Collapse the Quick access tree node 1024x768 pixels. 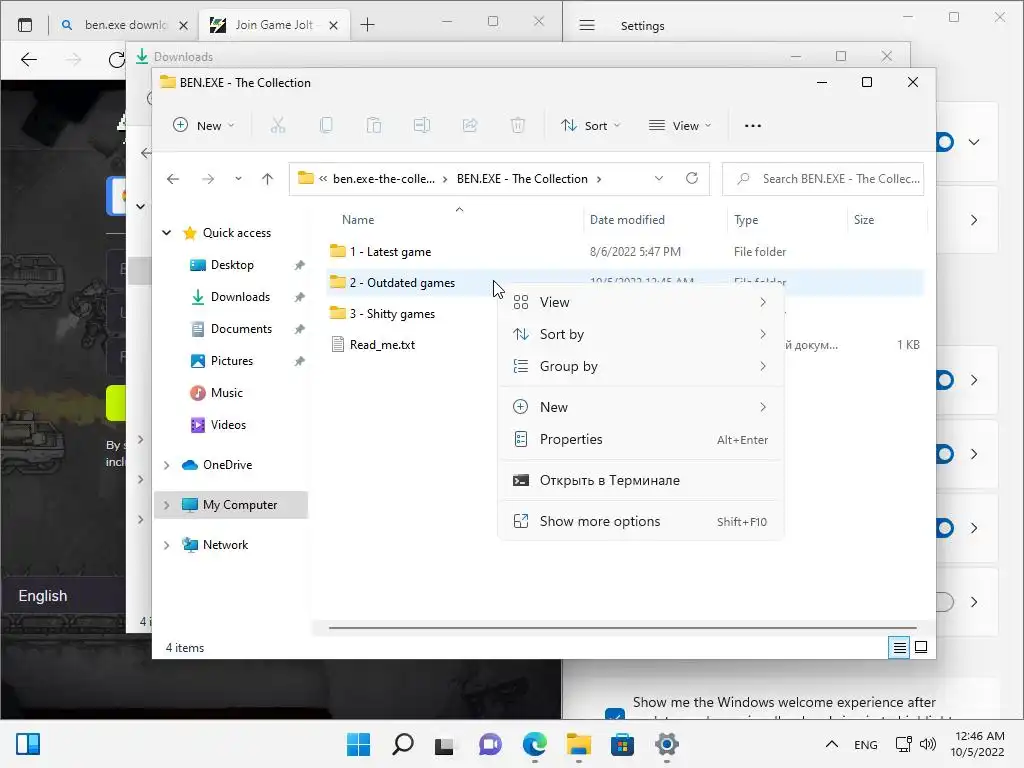(167, 232)
